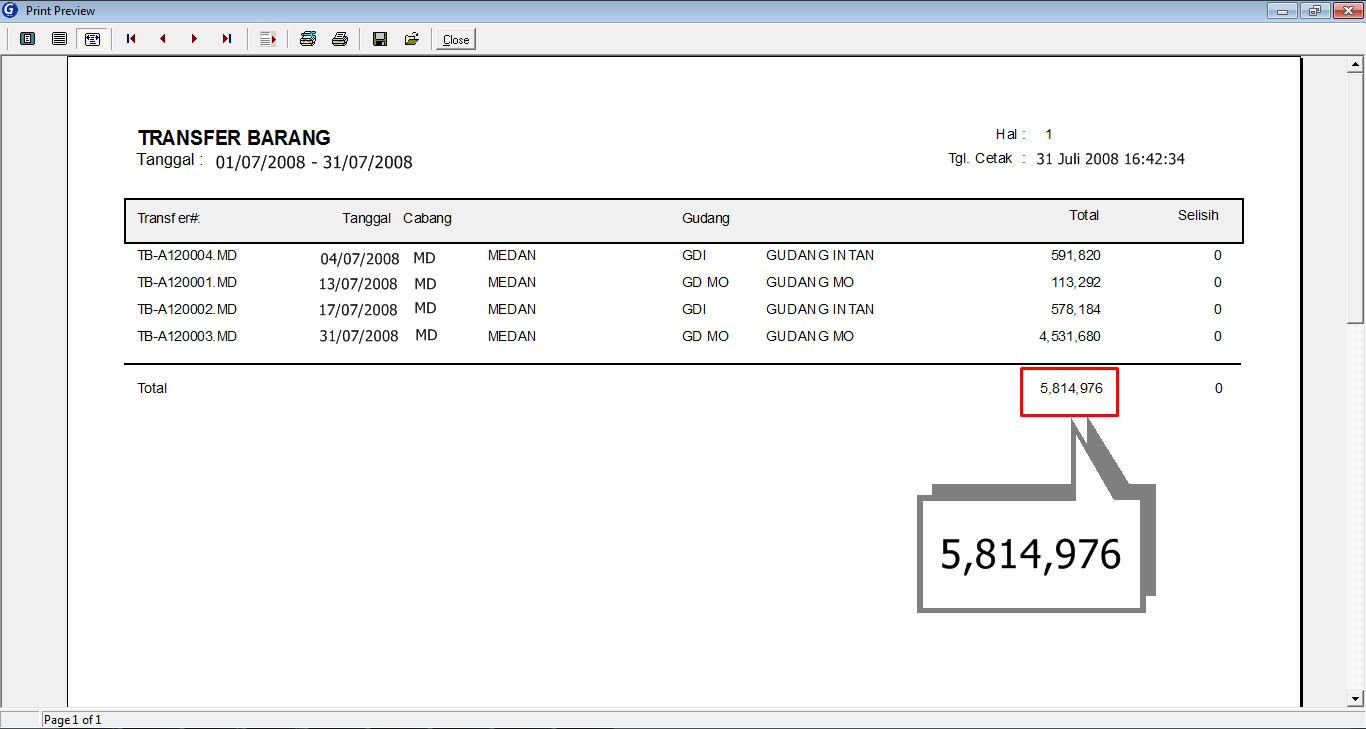Viewport: 1366px width, 729px height.
Task: Jump to the last page
Action: click(x=227, y=39)
